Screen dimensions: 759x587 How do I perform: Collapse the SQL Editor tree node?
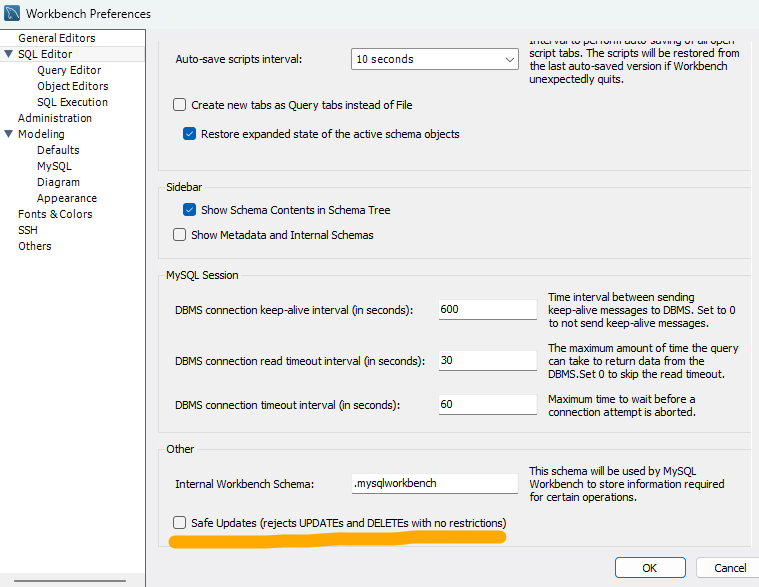click(8, 54)
